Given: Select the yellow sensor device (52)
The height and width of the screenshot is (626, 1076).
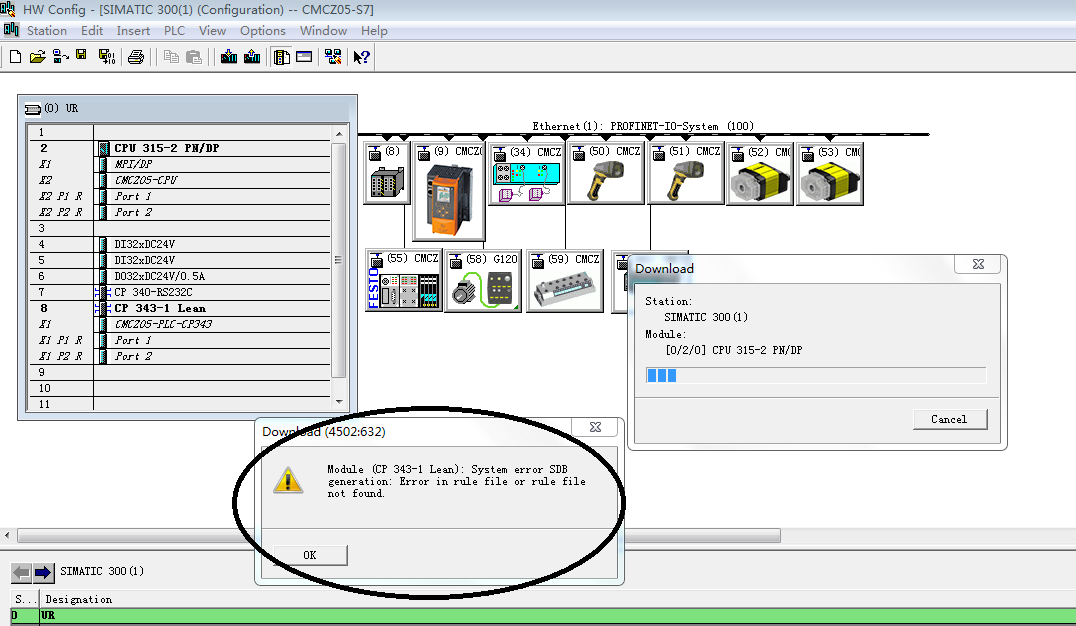Looking at the screenshot, I should [x=760, y=174].
